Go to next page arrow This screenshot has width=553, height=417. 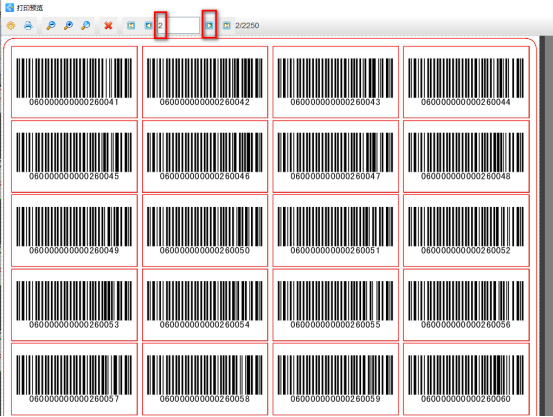point(209,25)
